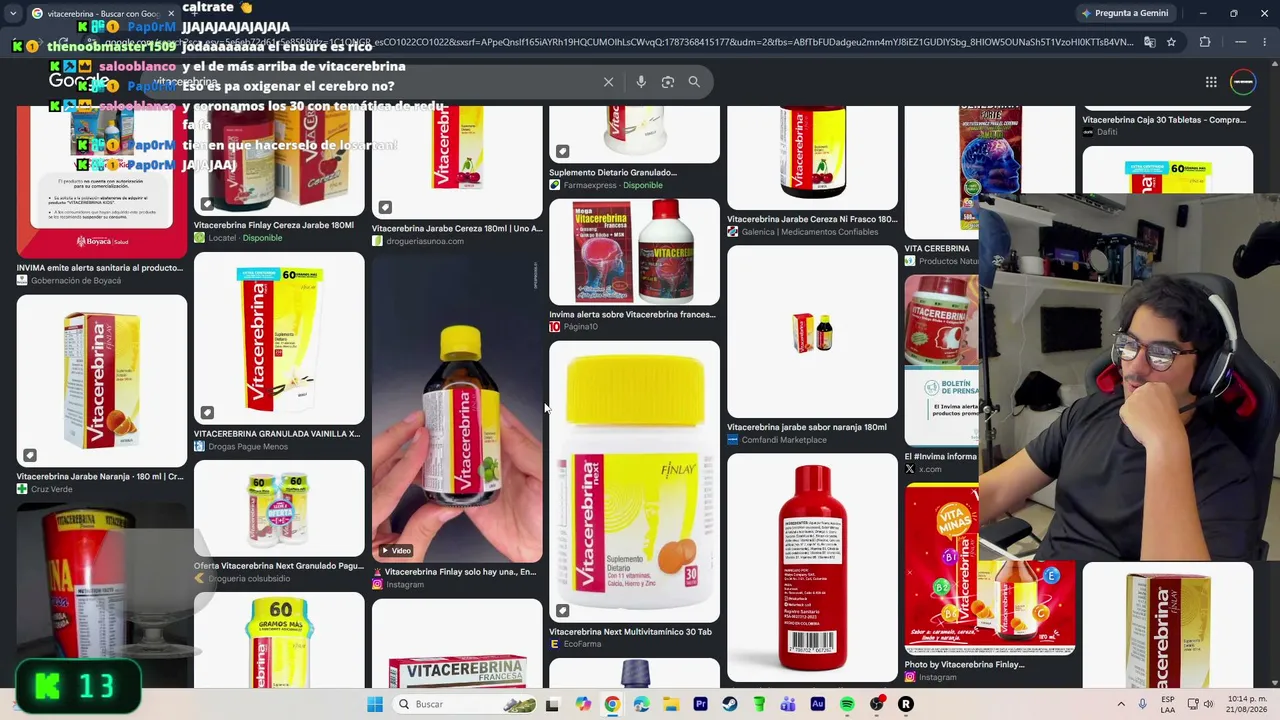The width and height of the screenshot is (1280, 720).
Task: Open the tab list dropdown arrow
Action: pyautogui.click(x=13, y=14)
